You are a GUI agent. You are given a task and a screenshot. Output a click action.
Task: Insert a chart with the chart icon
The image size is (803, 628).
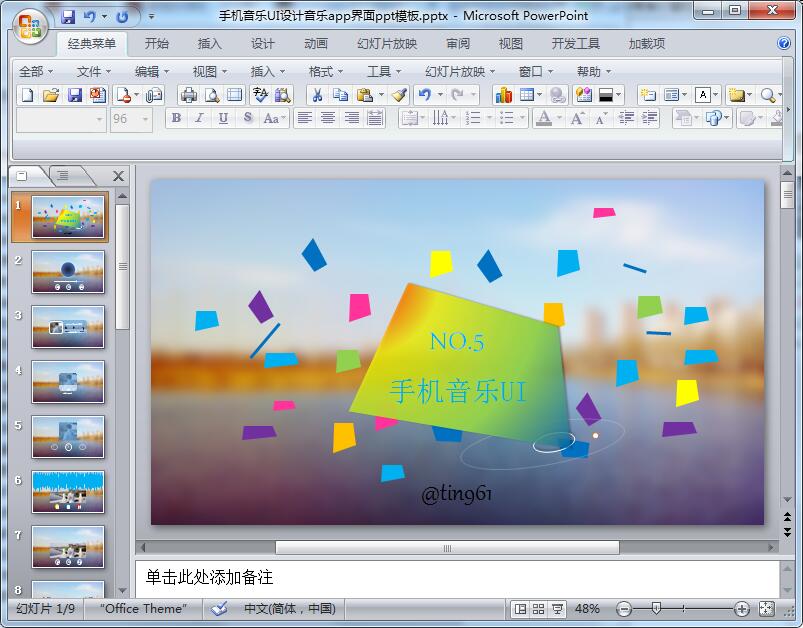click(x=503, y=95)
